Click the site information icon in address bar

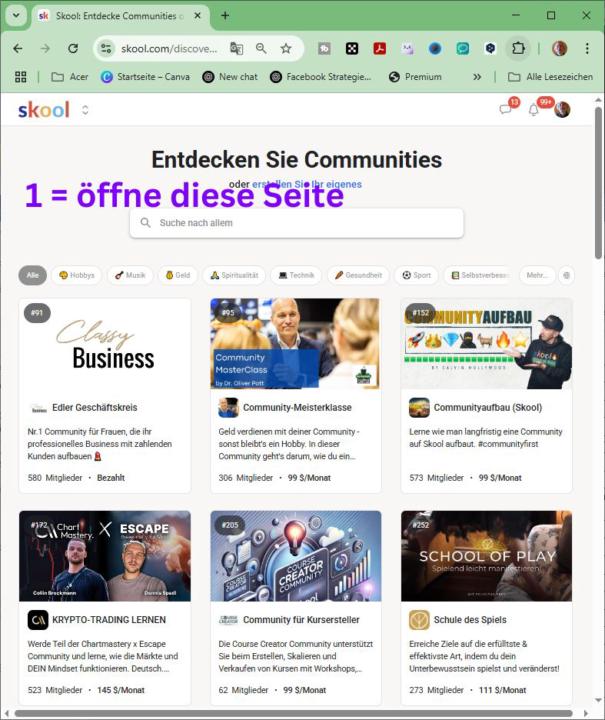pos(106,48)
